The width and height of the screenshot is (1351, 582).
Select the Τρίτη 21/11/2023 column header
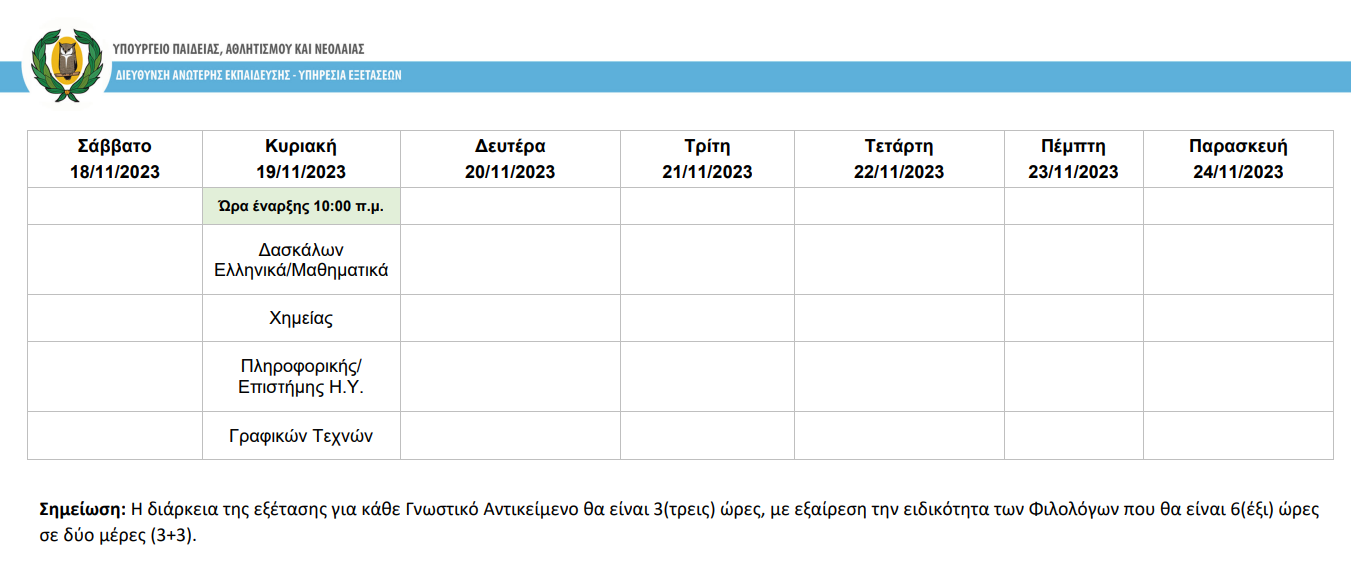707,159
